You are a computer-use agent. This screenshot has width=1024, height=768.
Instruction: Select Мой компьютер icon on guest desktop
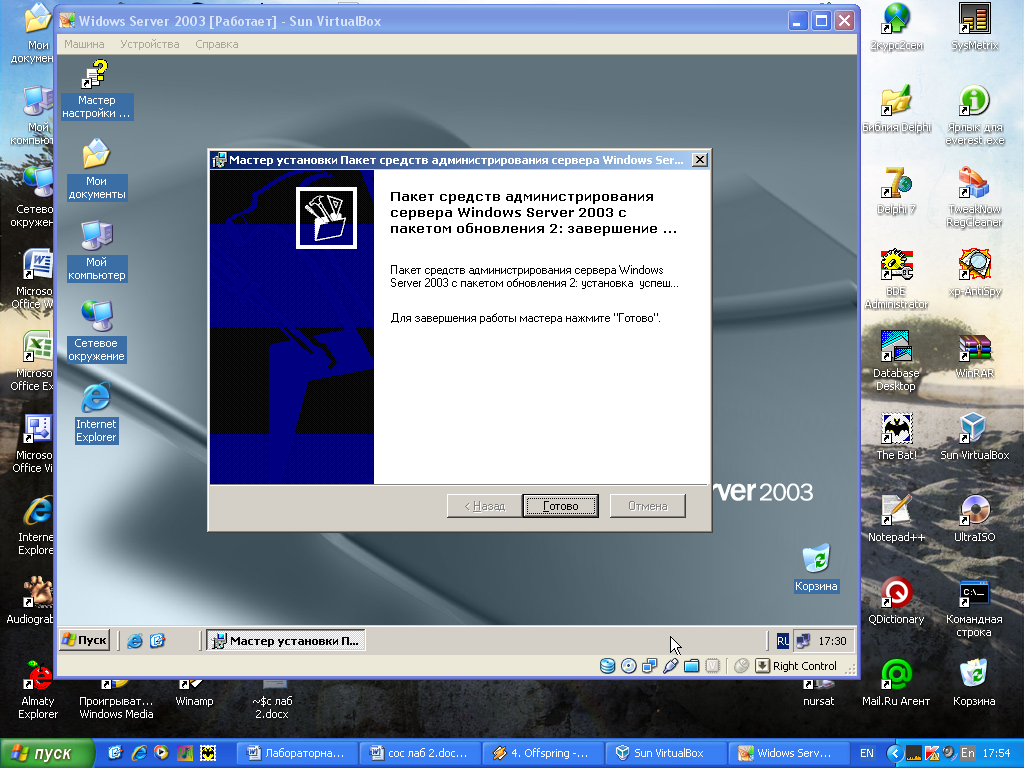tap(97, 251)
